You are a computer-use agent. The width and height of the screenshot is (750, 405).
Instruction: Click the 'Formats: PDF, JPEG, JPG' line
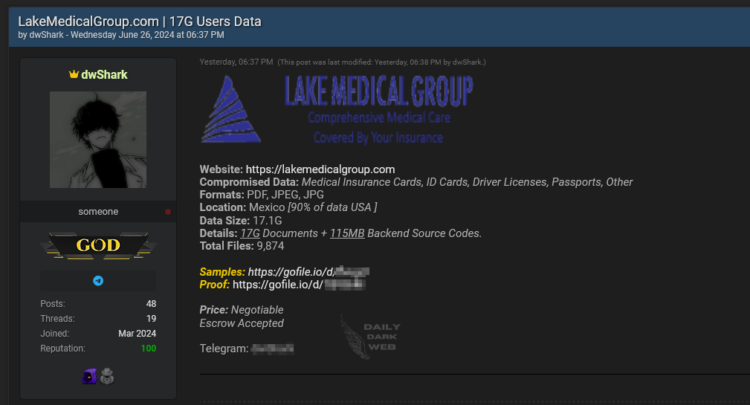pos(262,195)
